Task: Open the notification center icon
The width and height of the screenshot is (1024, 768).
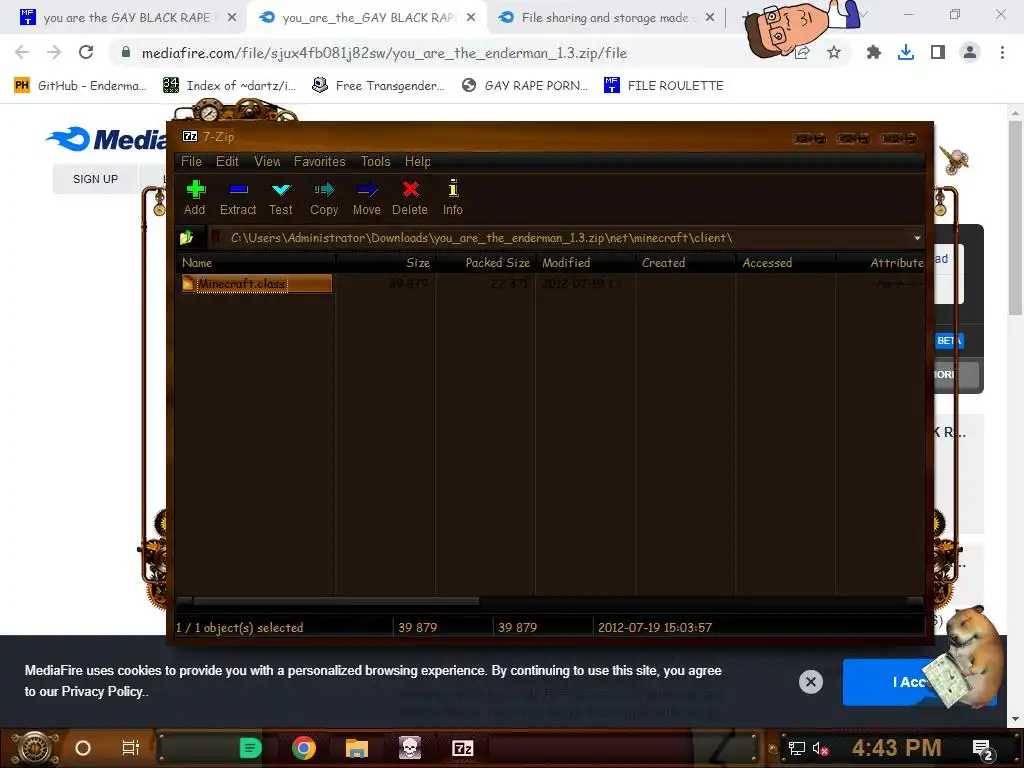Action: 982,748
